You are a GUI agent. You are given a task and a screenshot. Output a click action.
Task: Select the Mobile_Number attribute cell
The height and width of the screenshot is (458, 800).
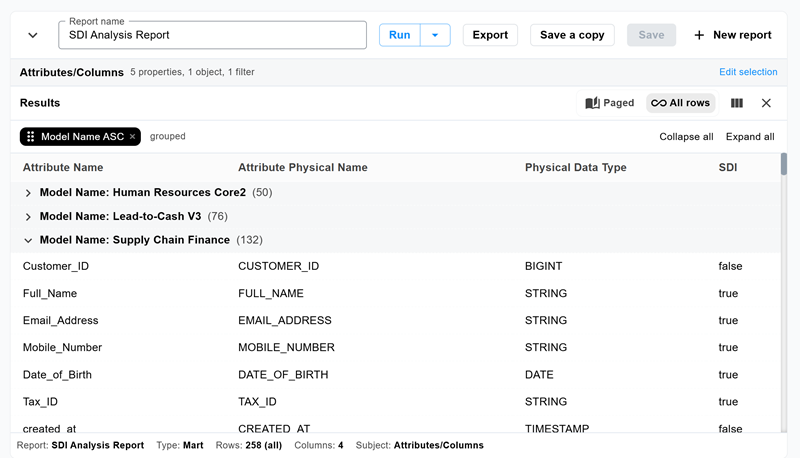(x=62, y=347)
